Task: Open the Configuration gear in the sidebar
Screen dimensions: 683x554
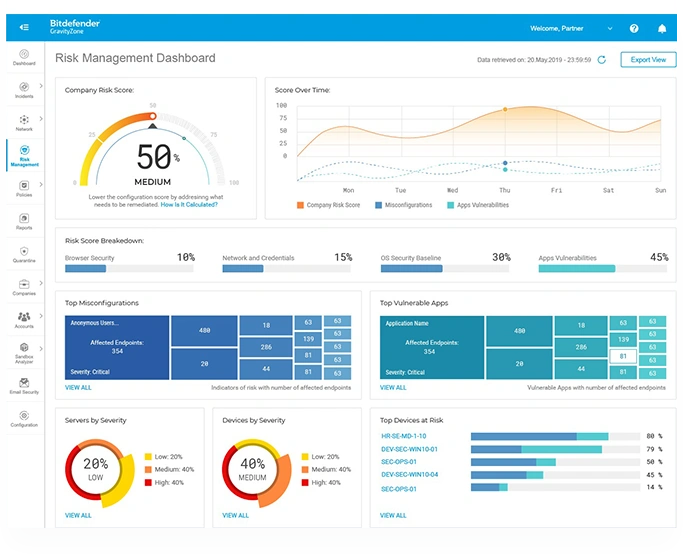Action: [x=24, y=417]
